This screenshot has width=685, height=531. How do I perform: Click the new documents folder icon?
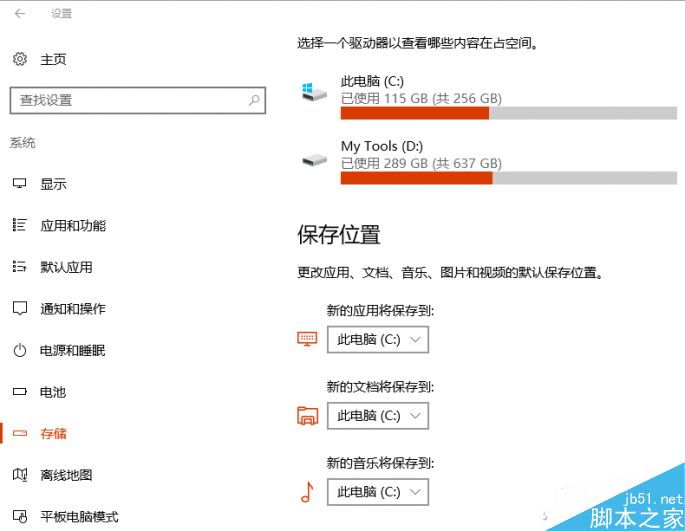click(x=307, y=416)
